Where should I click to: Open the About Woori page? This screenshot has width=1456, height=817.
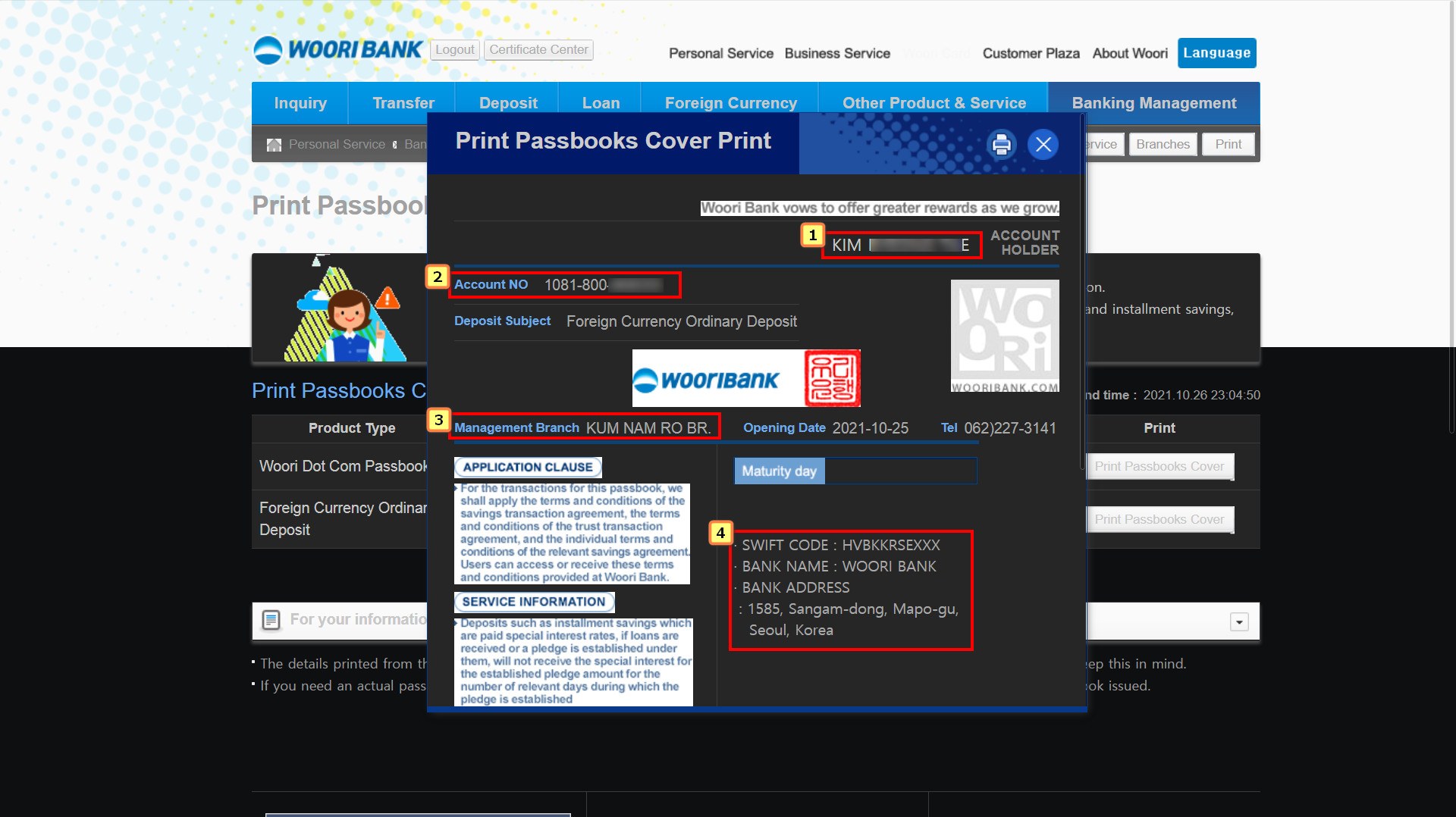pos(1130,54)
